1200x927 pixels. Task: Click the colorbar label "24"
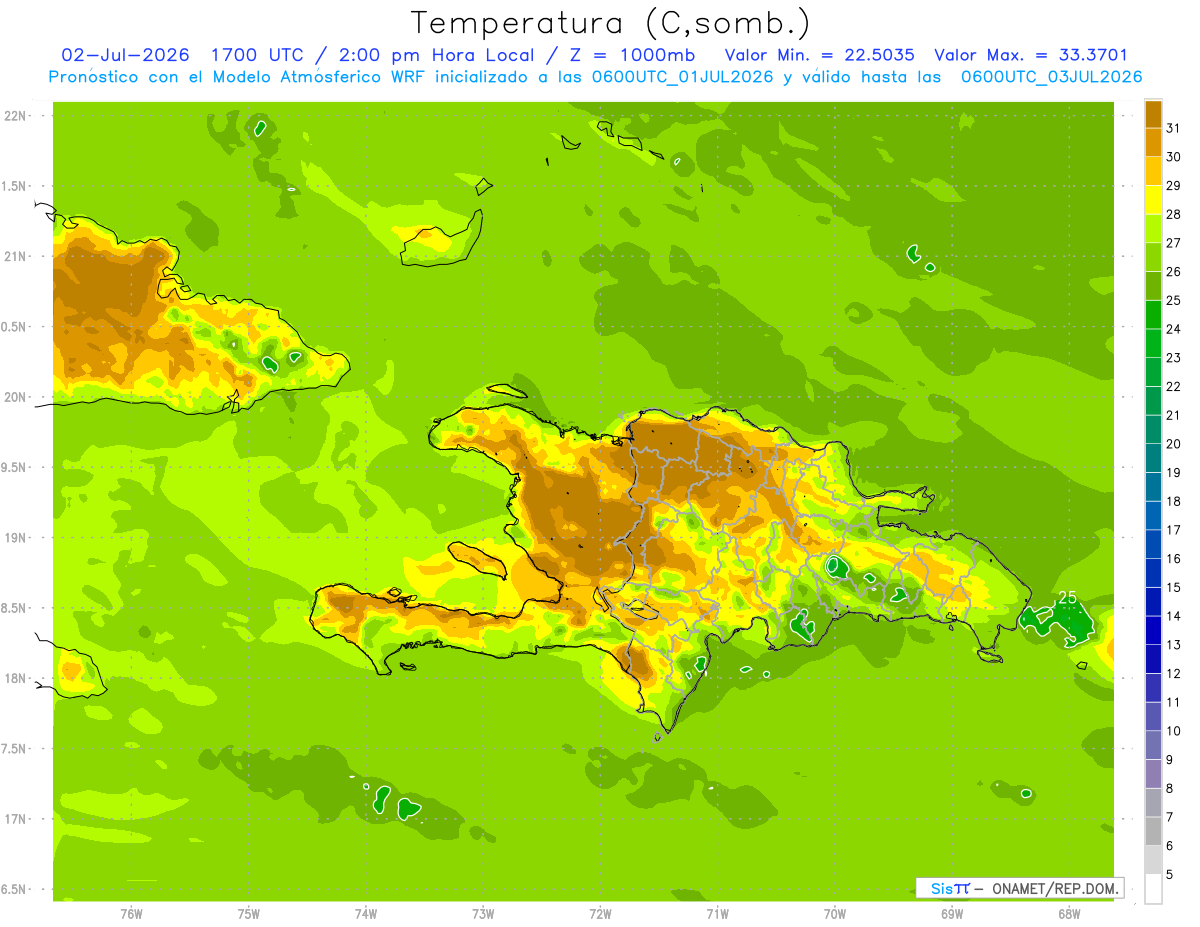(1173, 329)
